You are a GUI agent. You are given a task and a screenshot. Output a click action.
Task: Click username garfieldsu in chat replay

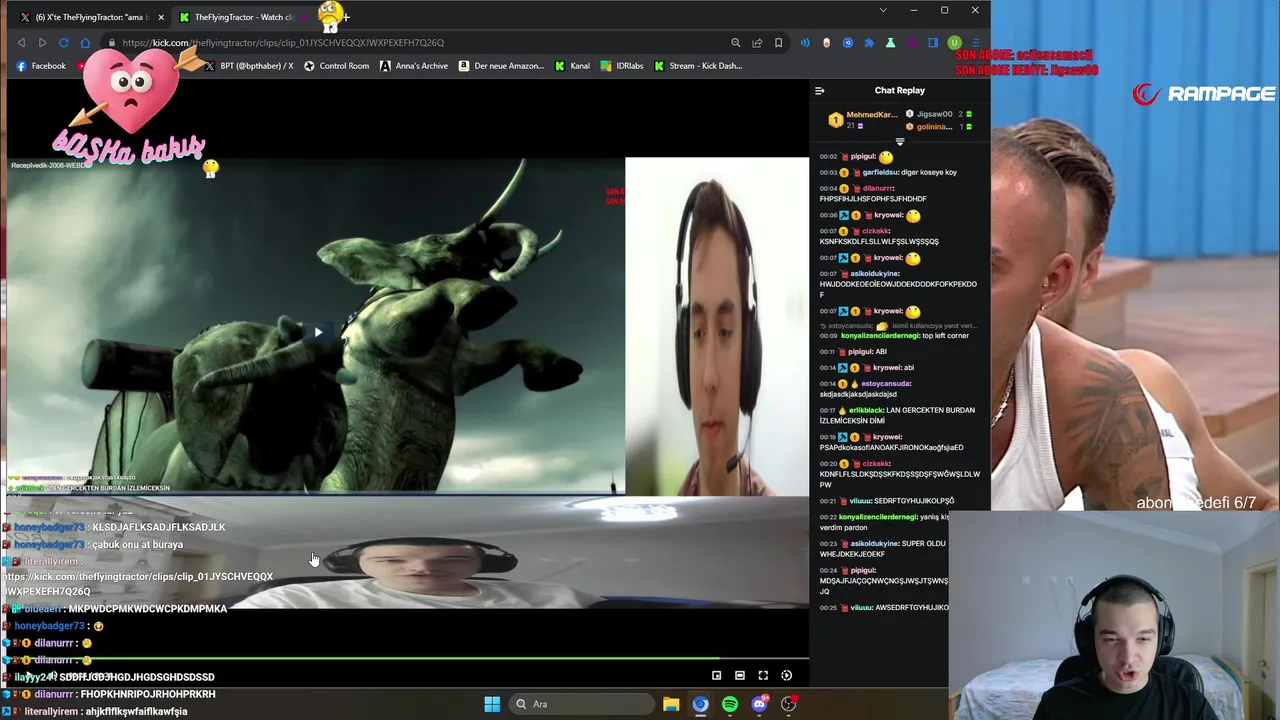tap(881, 172)
